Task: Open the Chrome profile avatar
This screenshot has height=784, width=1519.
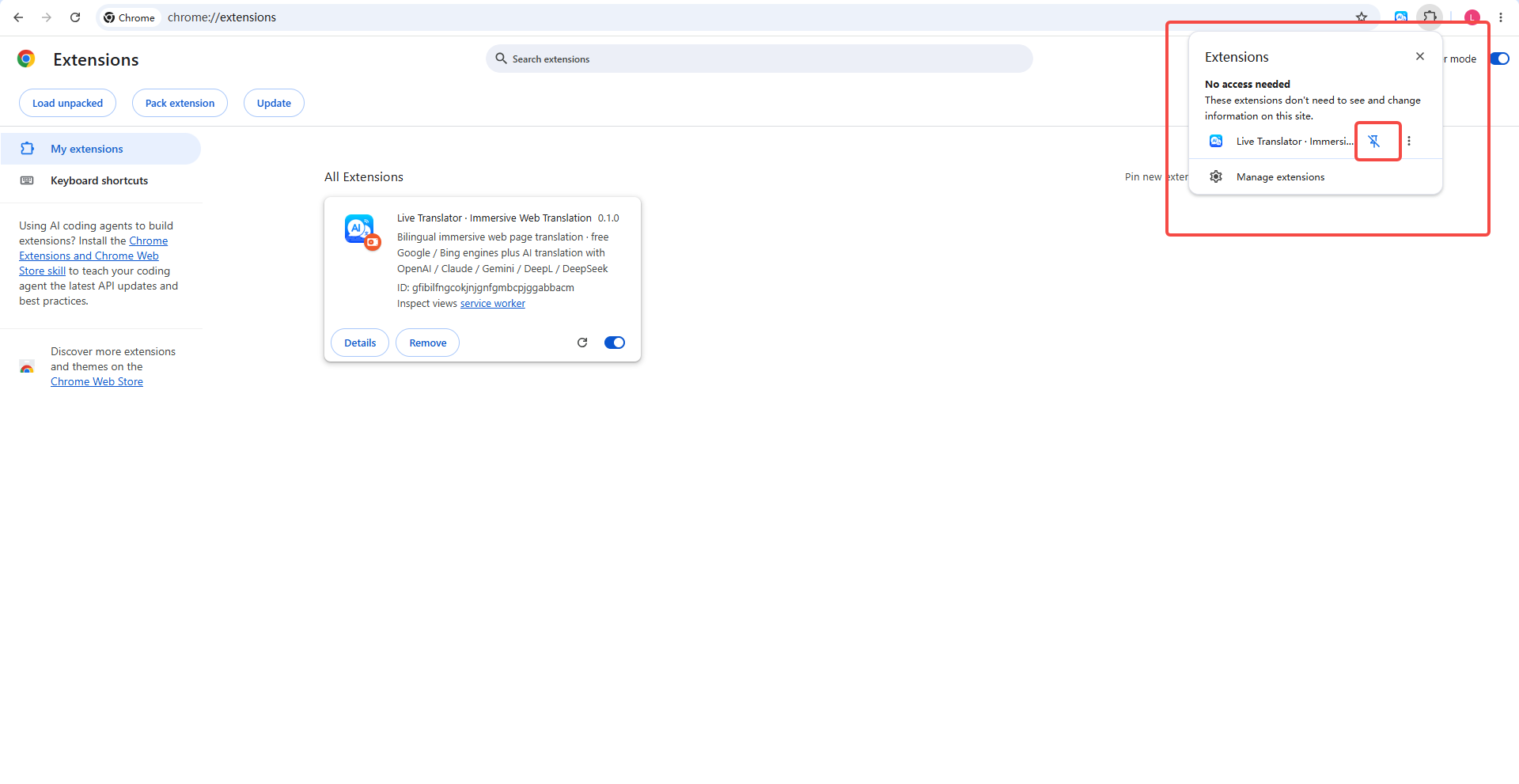Action: pos(1472,17)
